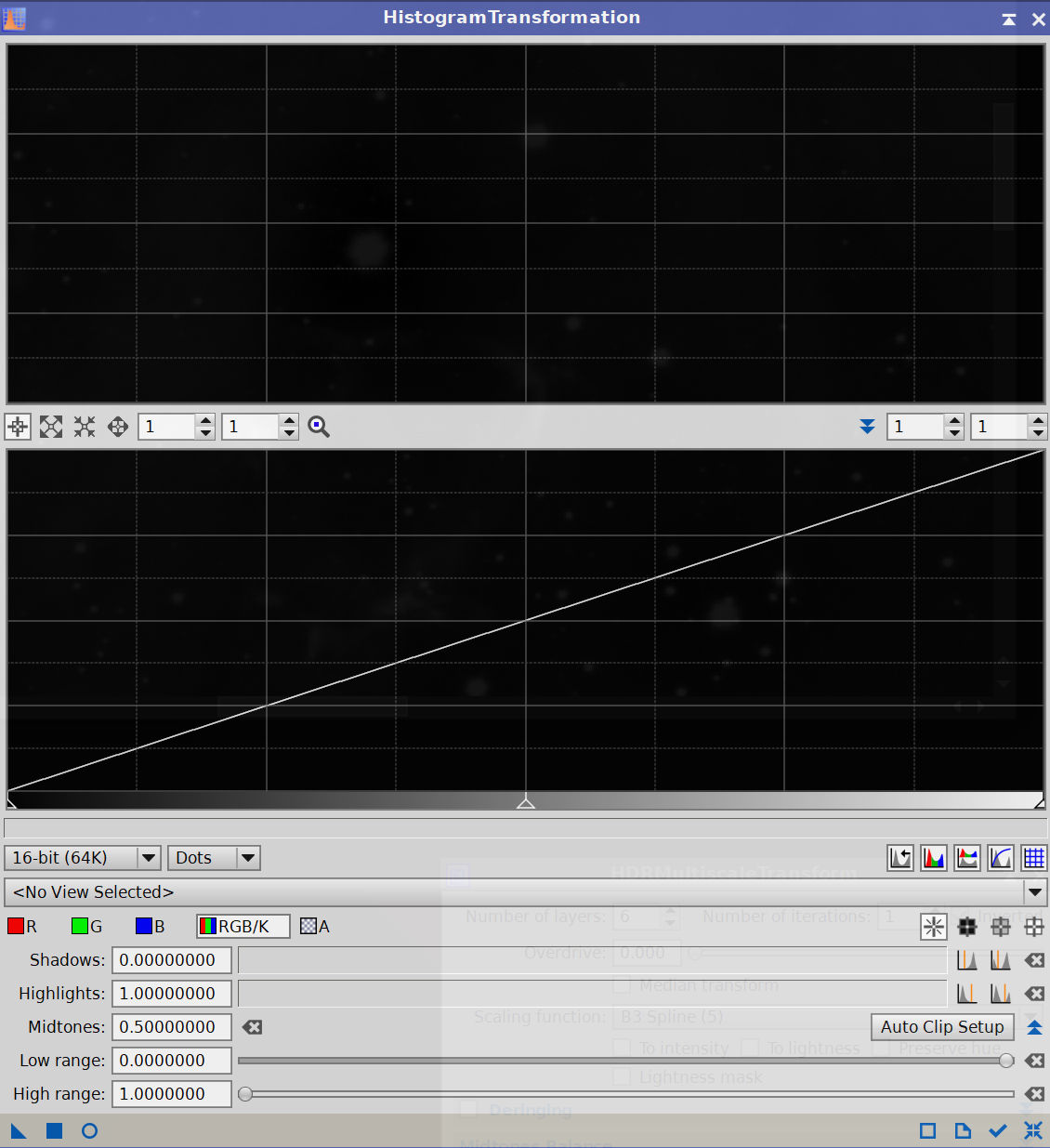Open the No View Selected dropdown
This screenshot has width=1050, height=1148.
coord(526,892)
